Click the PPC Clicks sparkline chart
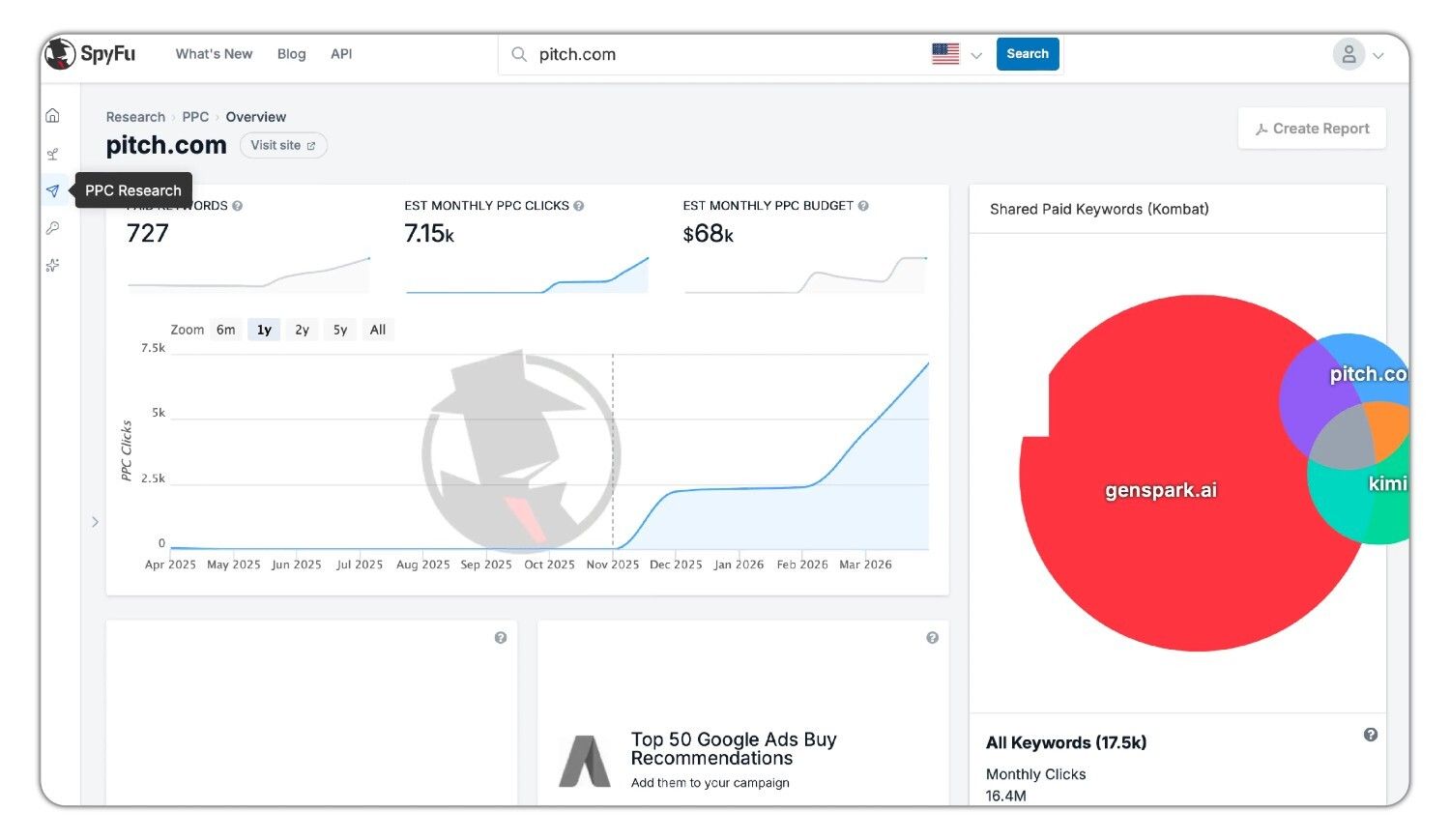Screen dimensions: 1450x840 (527, 275)
